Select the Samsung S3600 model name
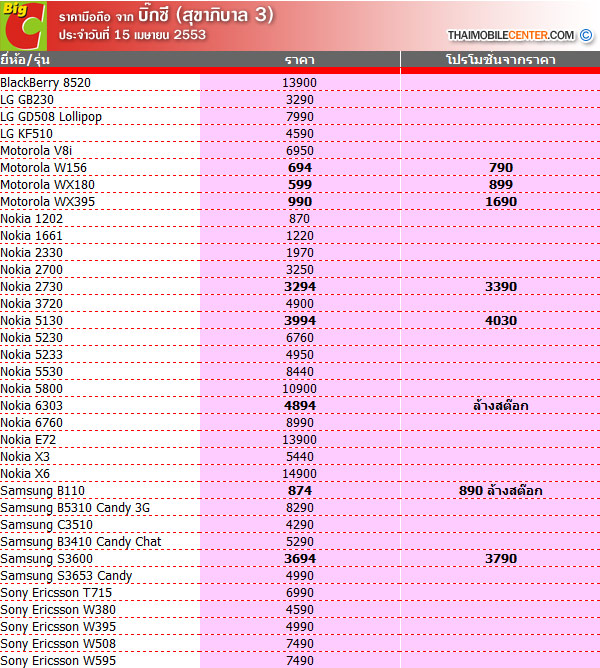Viewport: 600px width, 668px height. [x=46, y=560]
